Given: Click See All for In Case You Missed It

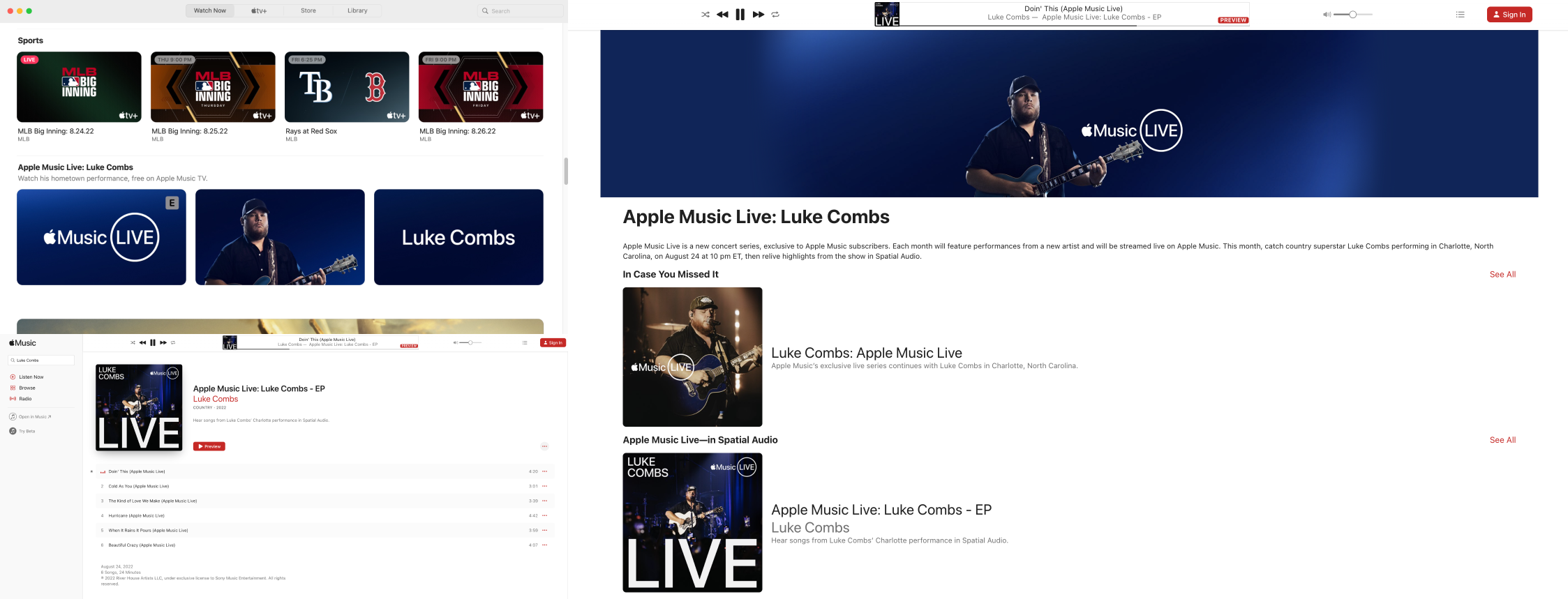Looking at the screenshot, I should [1502, 275].
